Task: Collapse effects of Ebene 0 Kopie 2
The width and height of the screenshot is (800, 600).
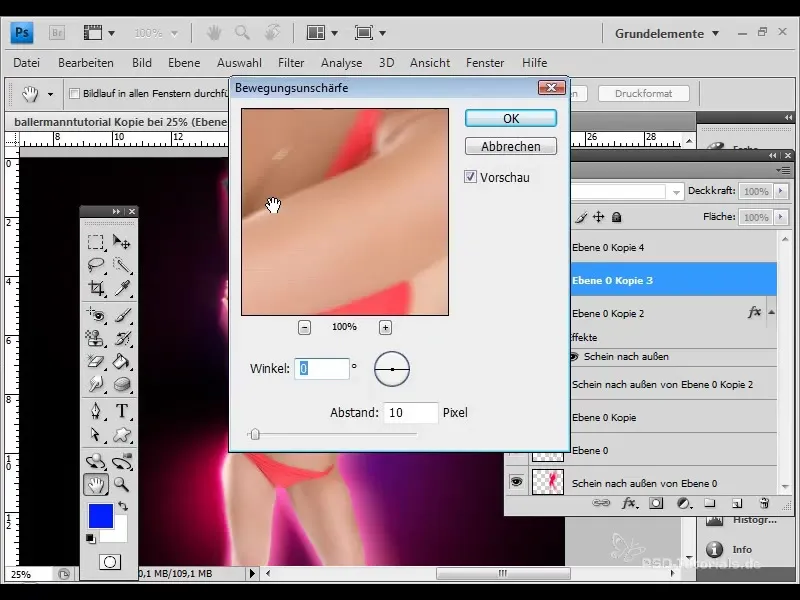Action: pyautogui.click(x=771, y=312)
